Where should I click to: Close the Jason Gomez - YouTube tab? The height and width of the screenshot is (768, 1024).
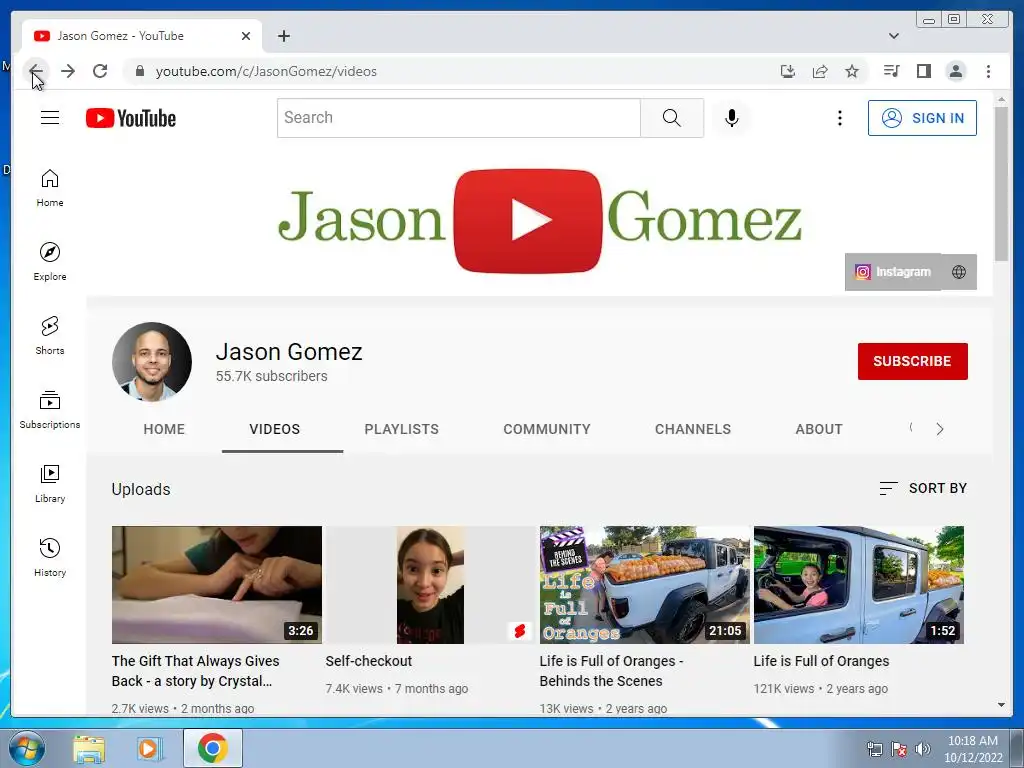[246, 36]
